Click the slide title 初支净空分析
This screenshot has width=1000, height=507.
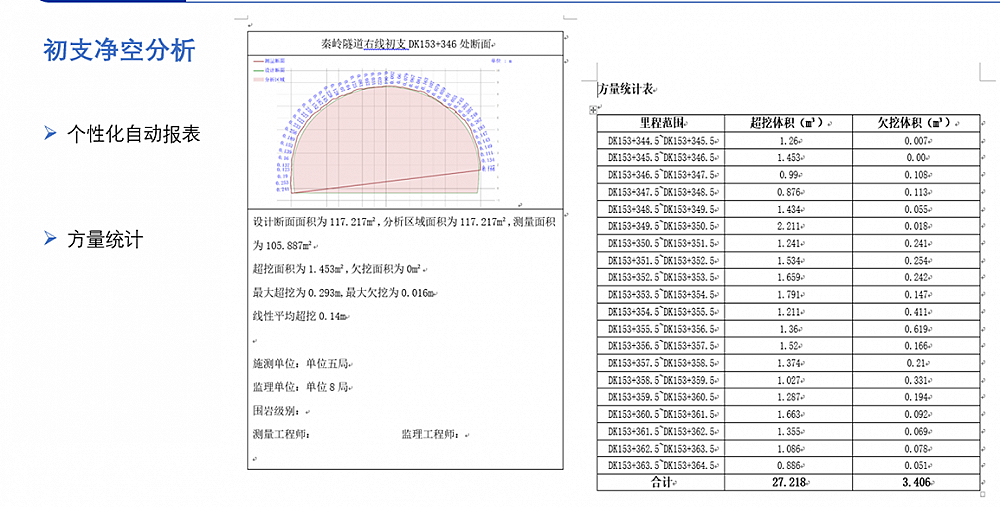[x=119, y=50]
